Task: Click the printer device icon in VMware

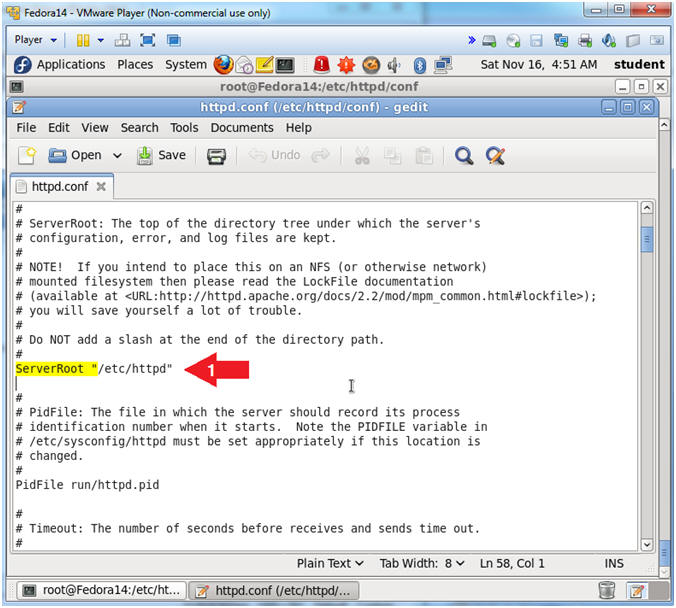Action: point(585,41)
